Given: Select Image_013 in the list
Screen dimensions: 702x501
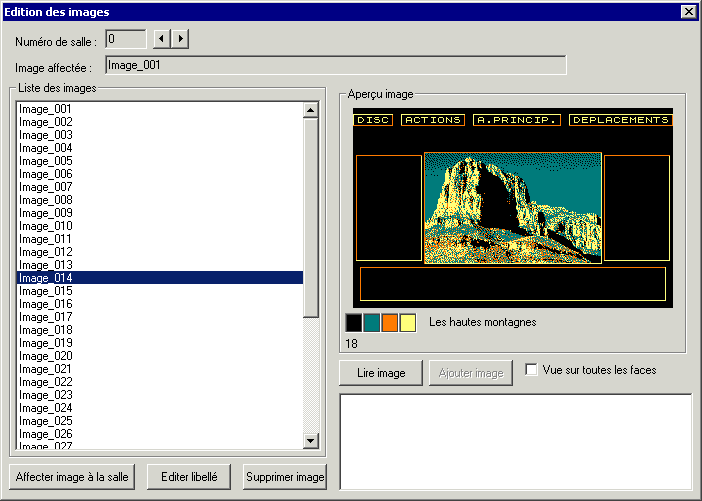Looking at the screenshot, I should [160, 265].
